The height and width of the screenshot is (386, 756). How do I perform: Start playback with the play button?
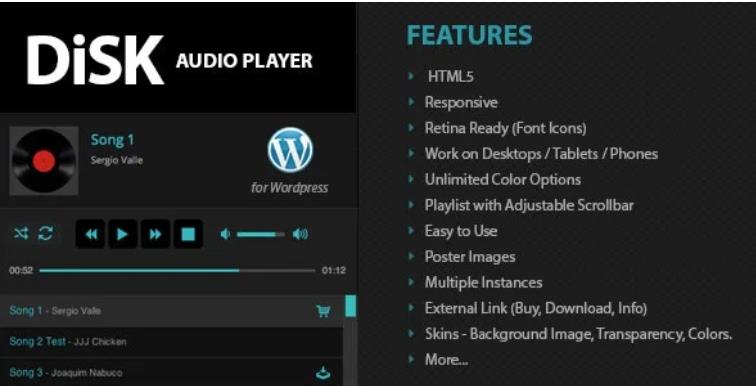[x=122, y=234]
